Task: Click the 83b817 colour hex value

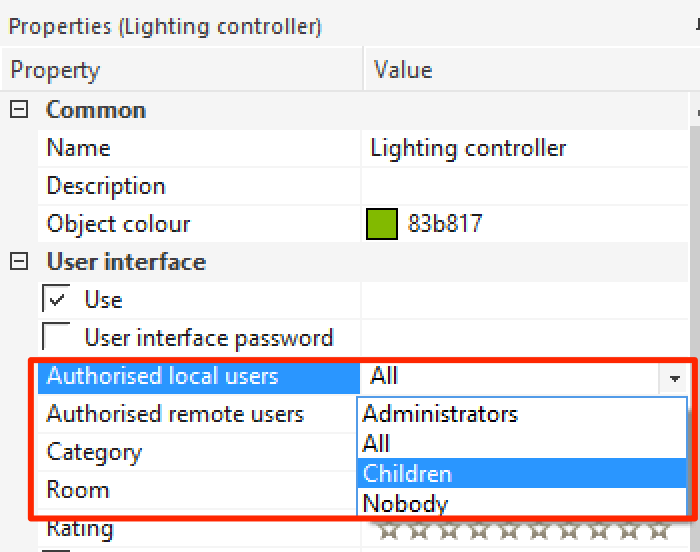Action: pos(445,224)
